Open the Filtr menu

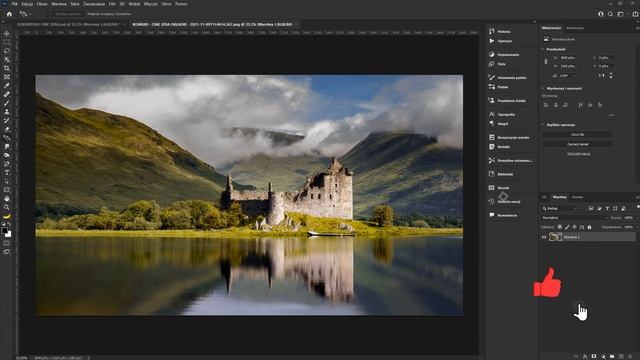point(112,4)
